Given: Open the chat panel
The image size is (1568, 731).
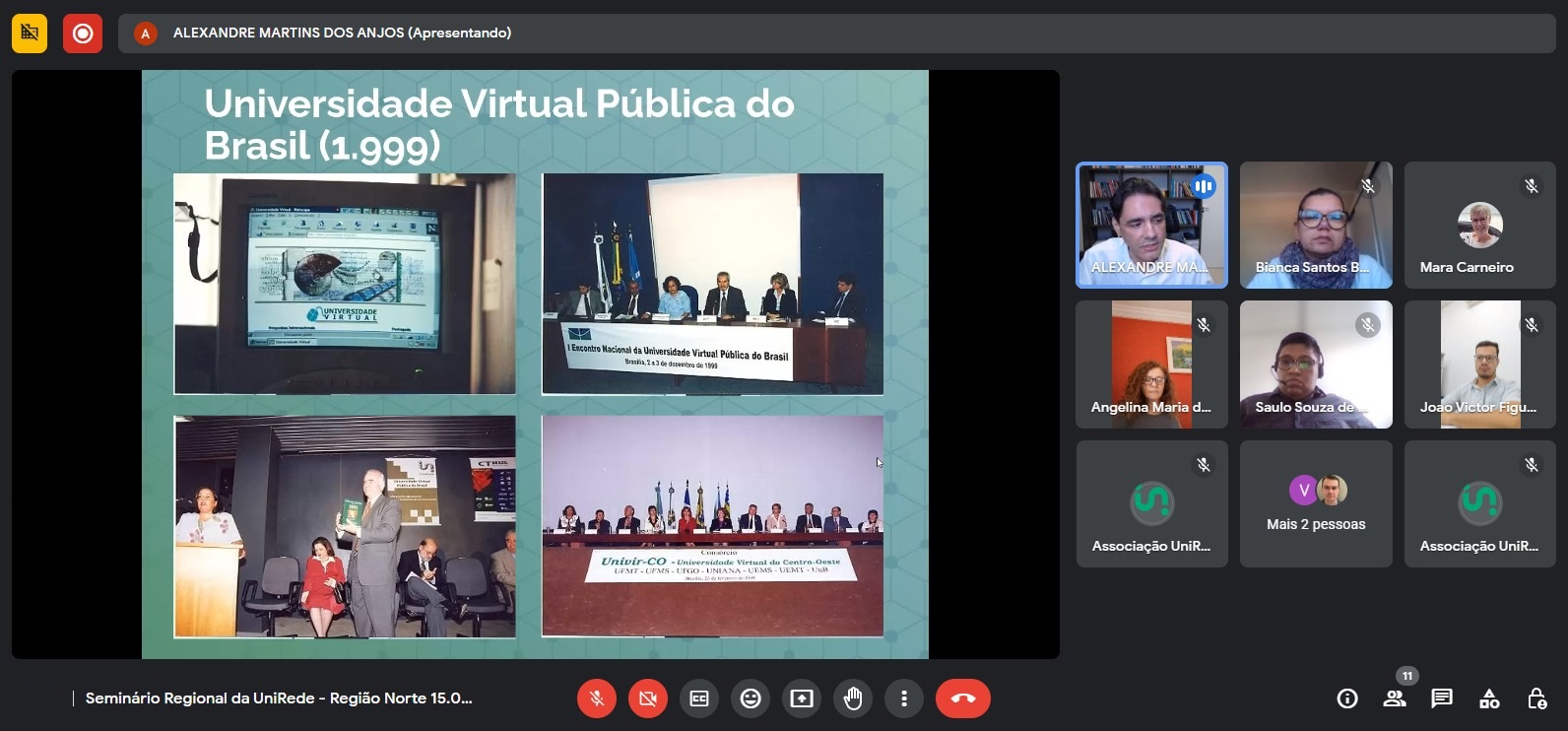Looking at the screenshot, I should point(1442,698).
